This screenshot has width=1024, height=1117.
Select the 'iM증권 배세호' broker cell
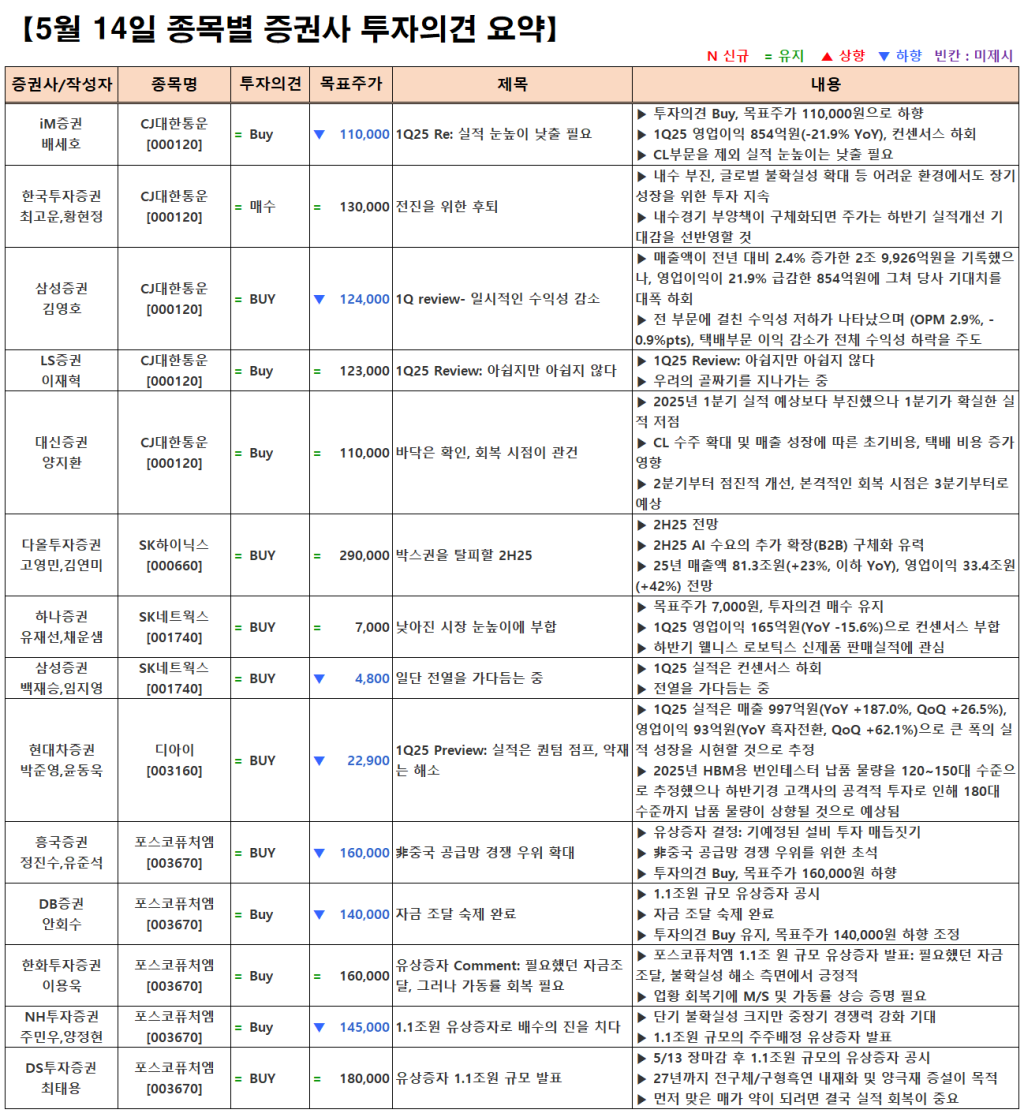click(62, 134)
